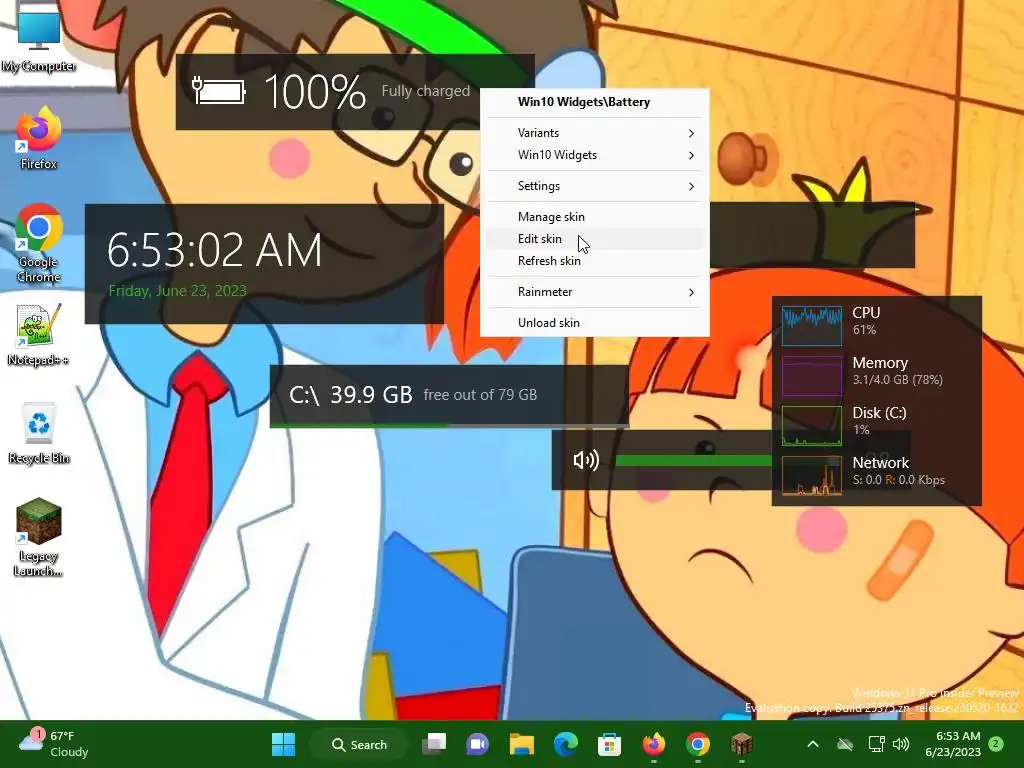Expand the Variants submenu
This screenshot has height=768, width=1024.
(x=594, y=133)
